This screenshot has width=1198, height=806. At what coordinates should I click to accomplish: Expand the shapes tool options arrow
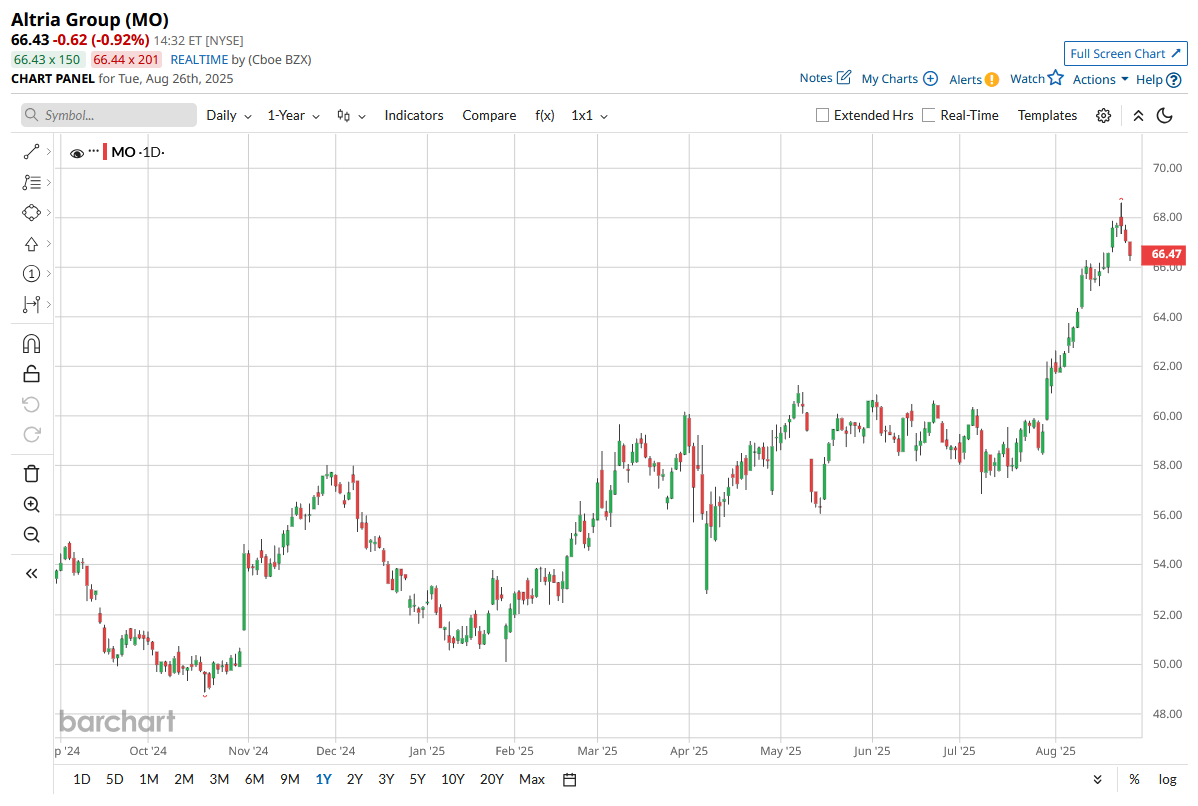pos(49,212)
